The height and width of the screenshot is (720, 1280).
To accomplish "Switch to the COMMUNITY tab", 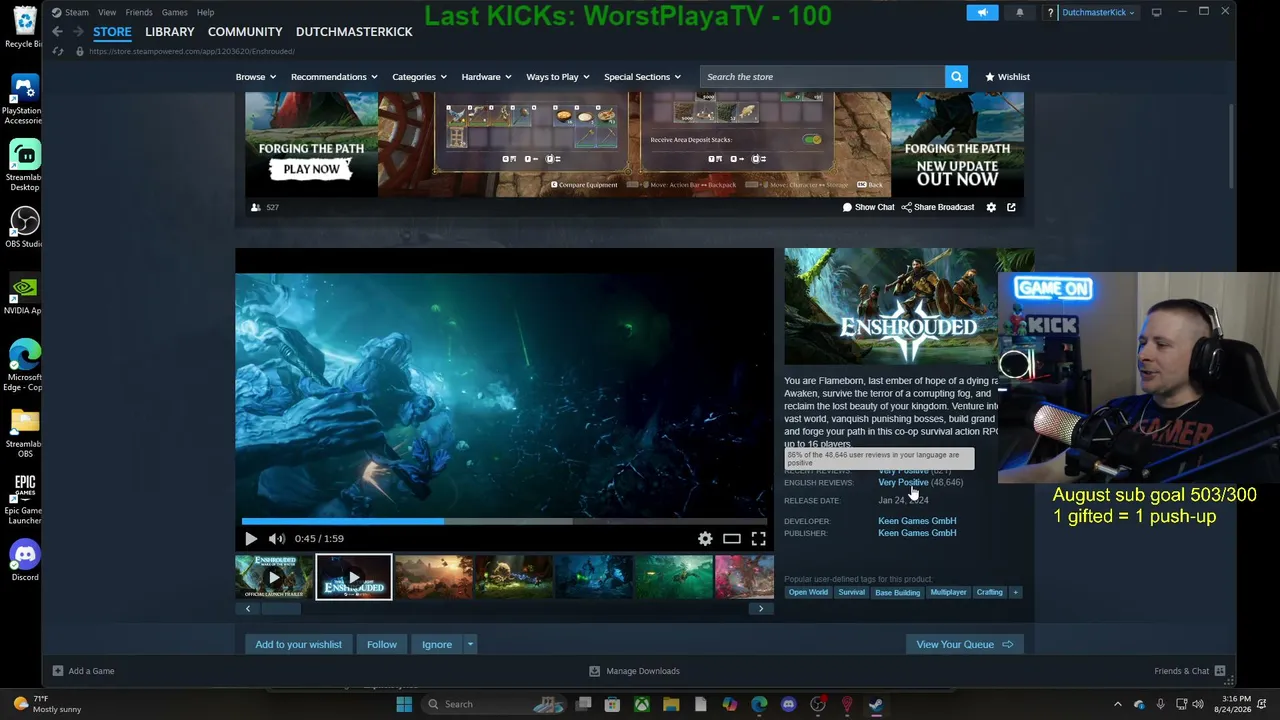I will tap(245, 32).
